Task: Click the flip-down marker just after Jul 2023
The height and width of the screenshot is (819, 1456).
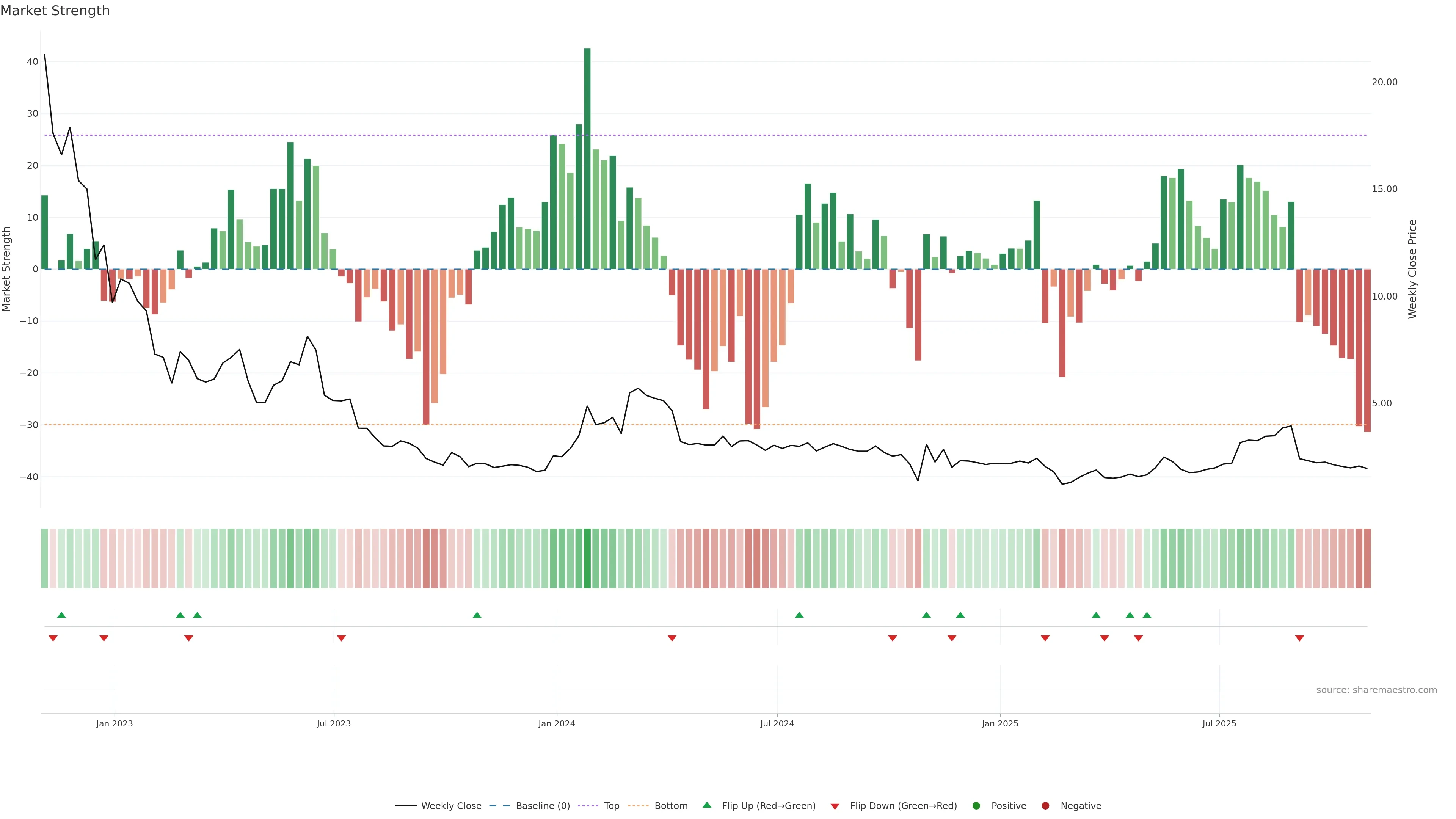Action: 341,638
